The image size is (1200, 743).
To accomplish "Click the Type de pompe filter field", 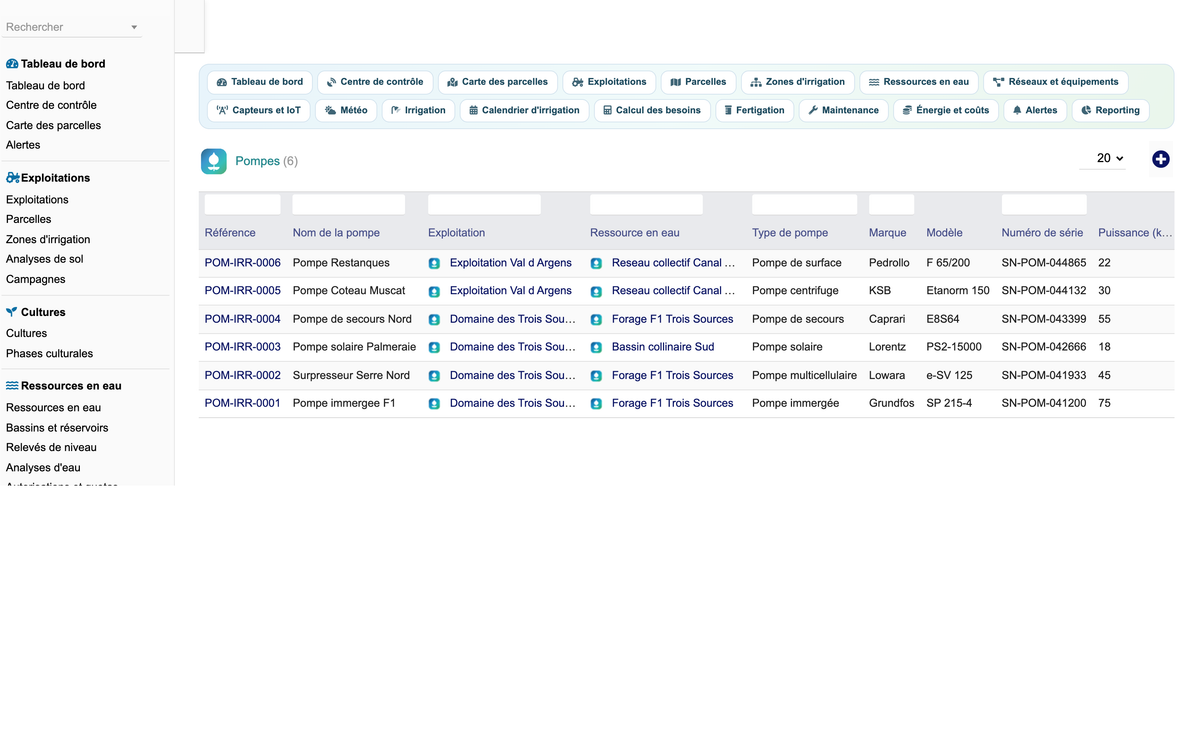I will [x=805, y=204].
